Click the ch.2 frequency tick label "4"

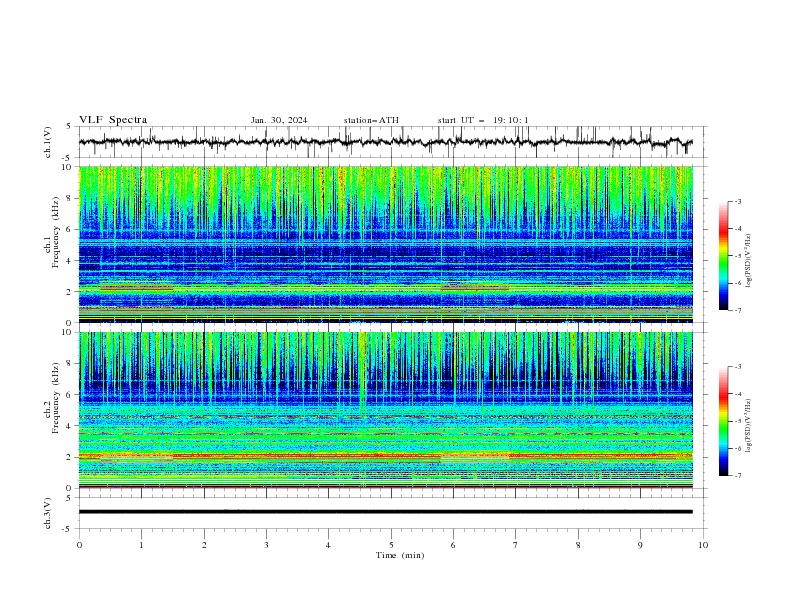click(70, 426)
